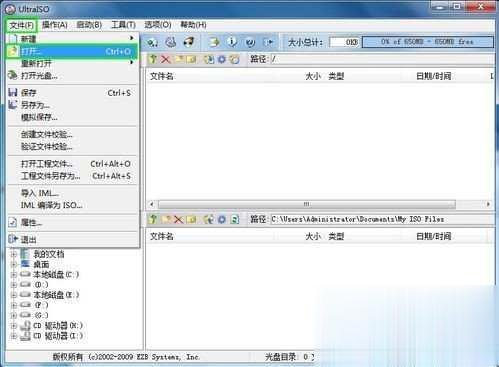Screen dimensions: 499x367
Task: Open the 启动(B) menu
Action: (x=89, y=25)
